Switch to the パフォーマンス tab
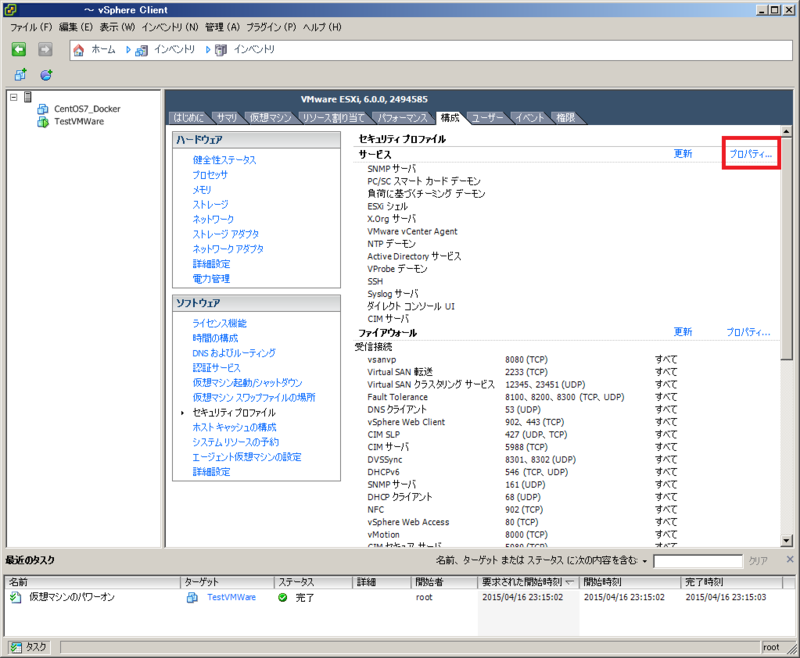This screenshot has width=800, height=658. pos(402,118)
